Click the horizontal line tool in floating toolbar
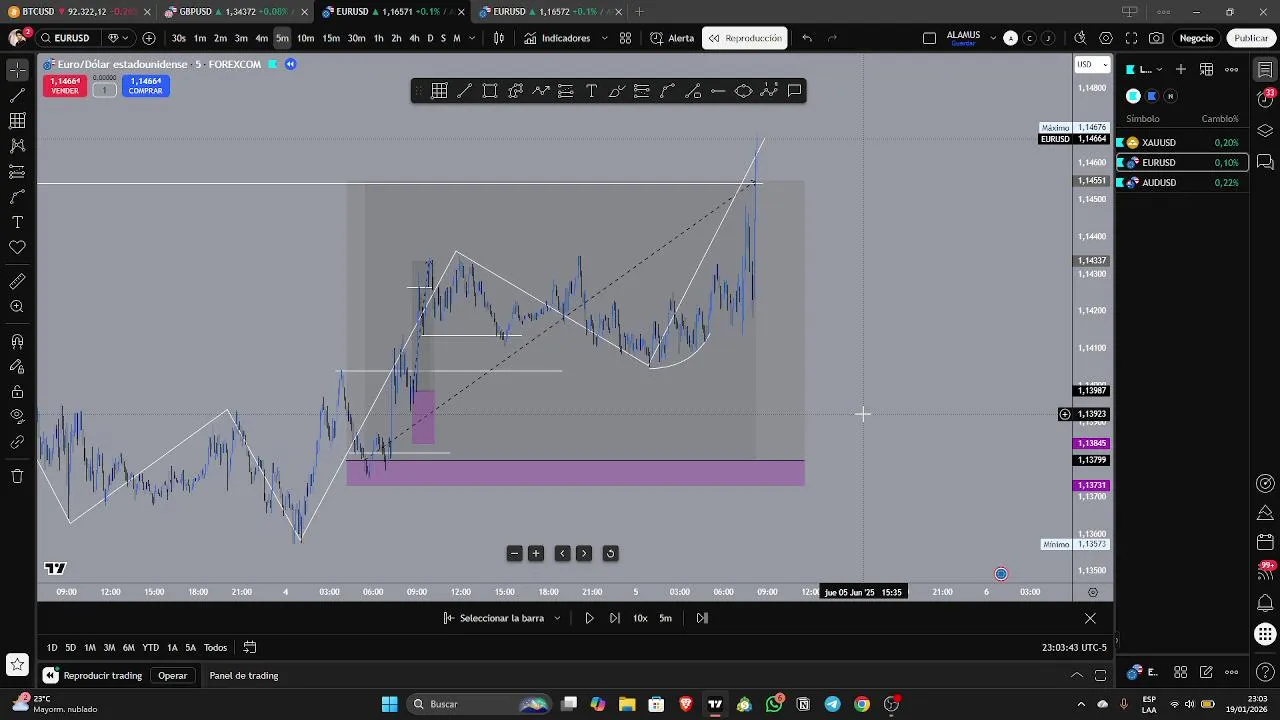 click(x=718, y=91)
